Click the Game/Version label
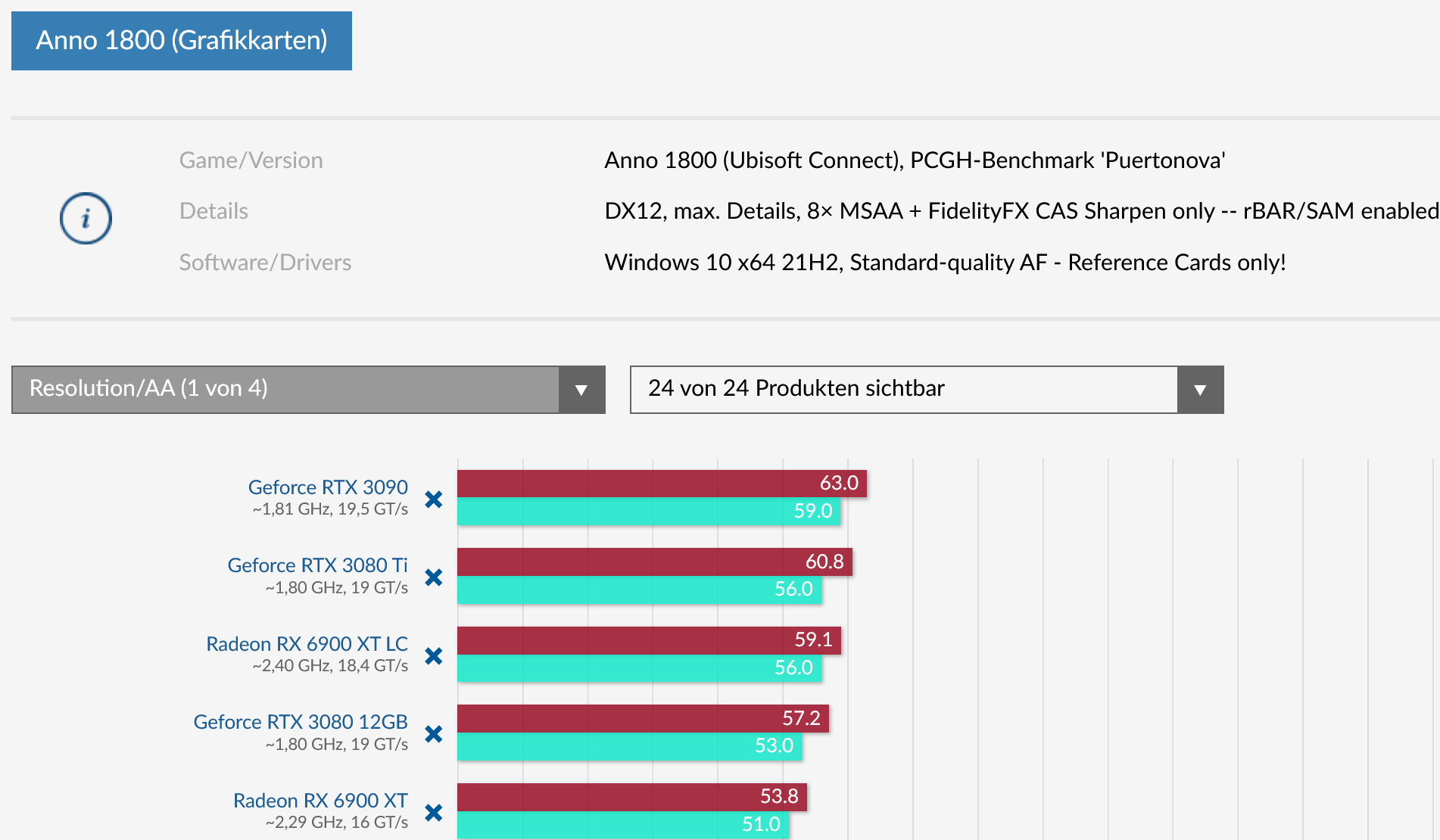 pyautogui.click(x=251, y=160)
